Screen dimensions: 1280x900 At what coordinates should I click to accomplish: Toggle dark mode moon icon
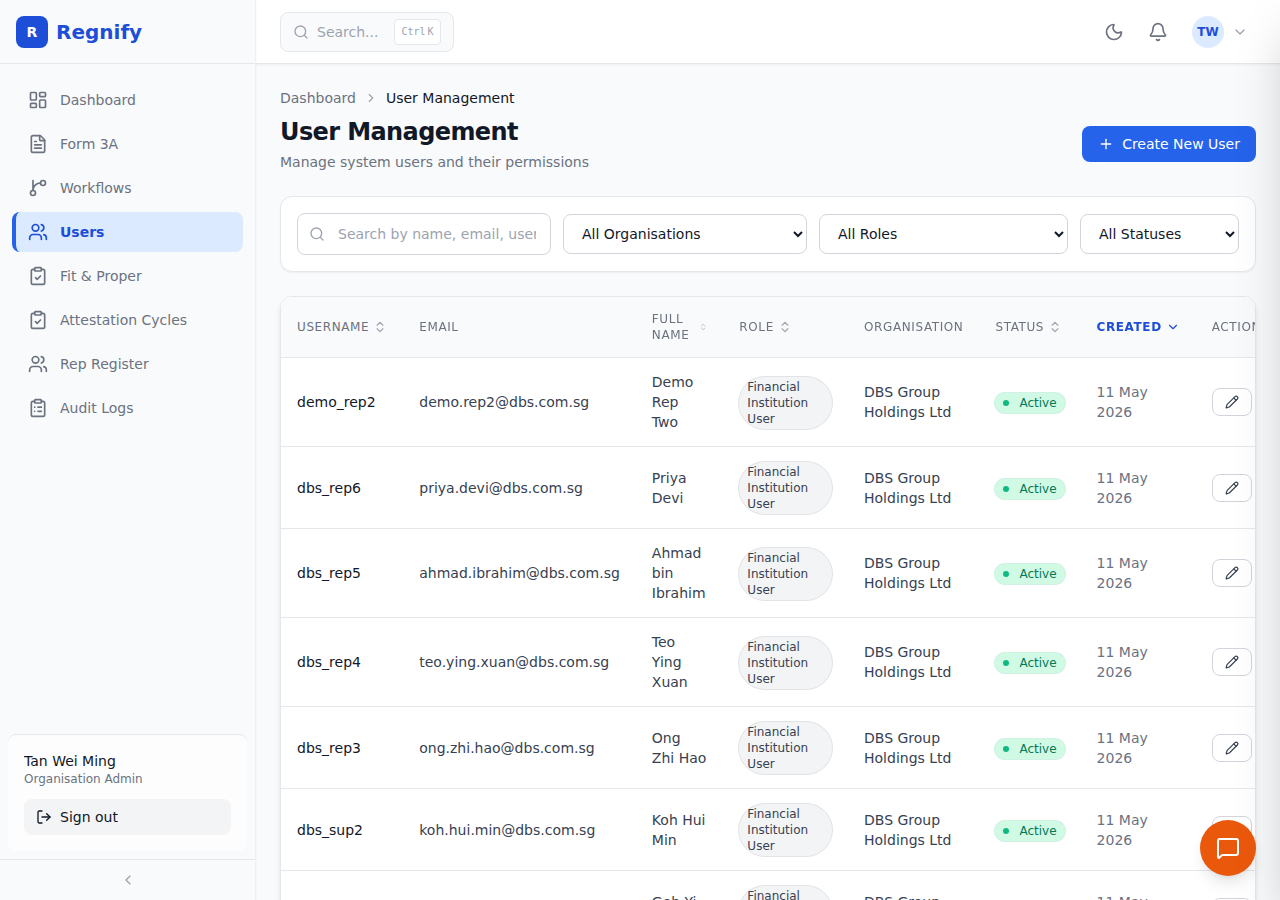(x=1114, y=32)
